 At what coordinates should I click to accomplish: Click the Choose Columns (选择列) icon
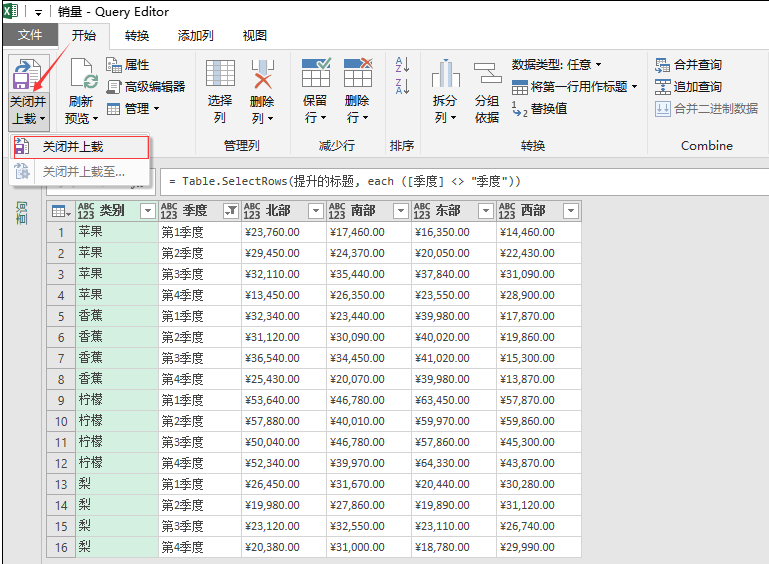point(220,74)
